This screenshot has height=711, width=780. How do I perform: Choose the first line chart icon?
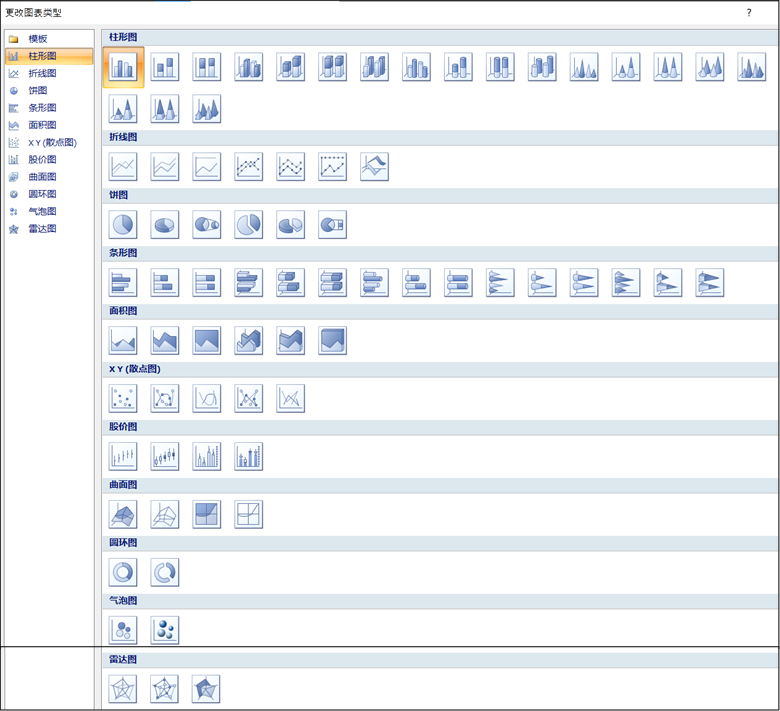tap(123, 167)
